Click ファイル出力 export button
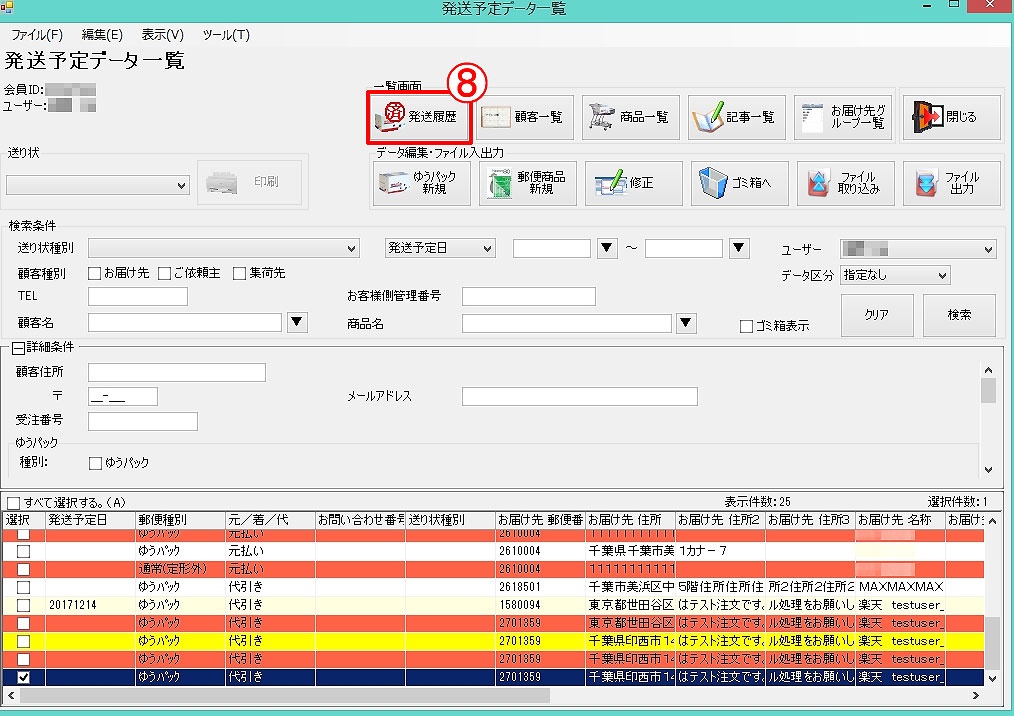 (951, 184)
